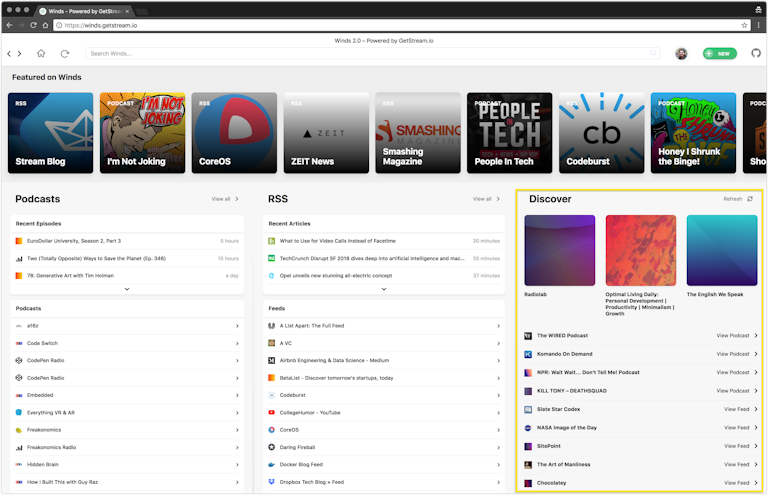Click View all for RSS
Screen dimensions: 768x495
(486, 199)
